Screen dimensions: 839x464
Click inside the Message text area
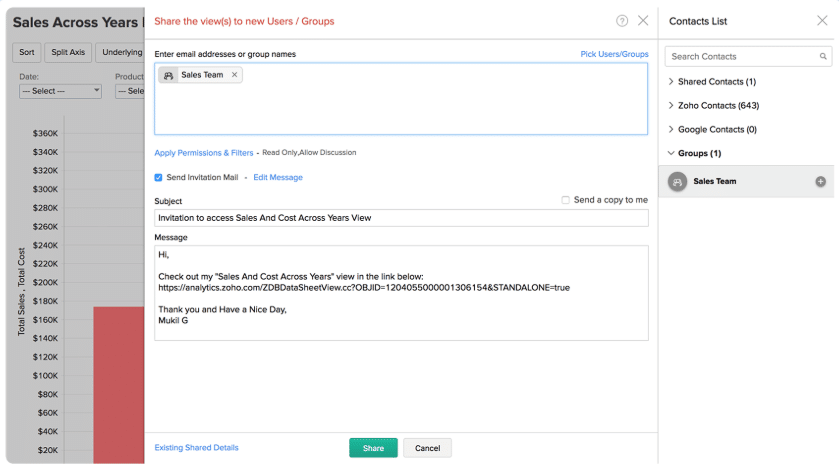(401, 293)
